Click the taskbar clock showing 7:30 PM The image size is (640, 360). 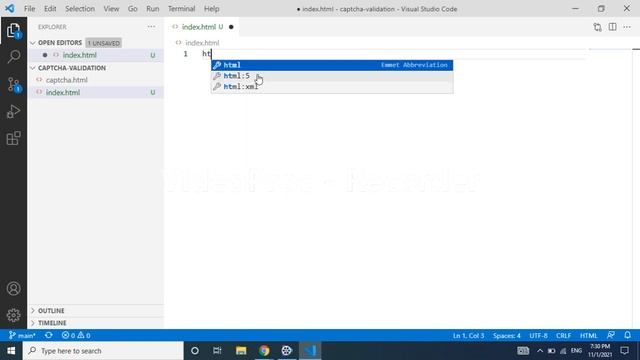[x=600, y=351]
